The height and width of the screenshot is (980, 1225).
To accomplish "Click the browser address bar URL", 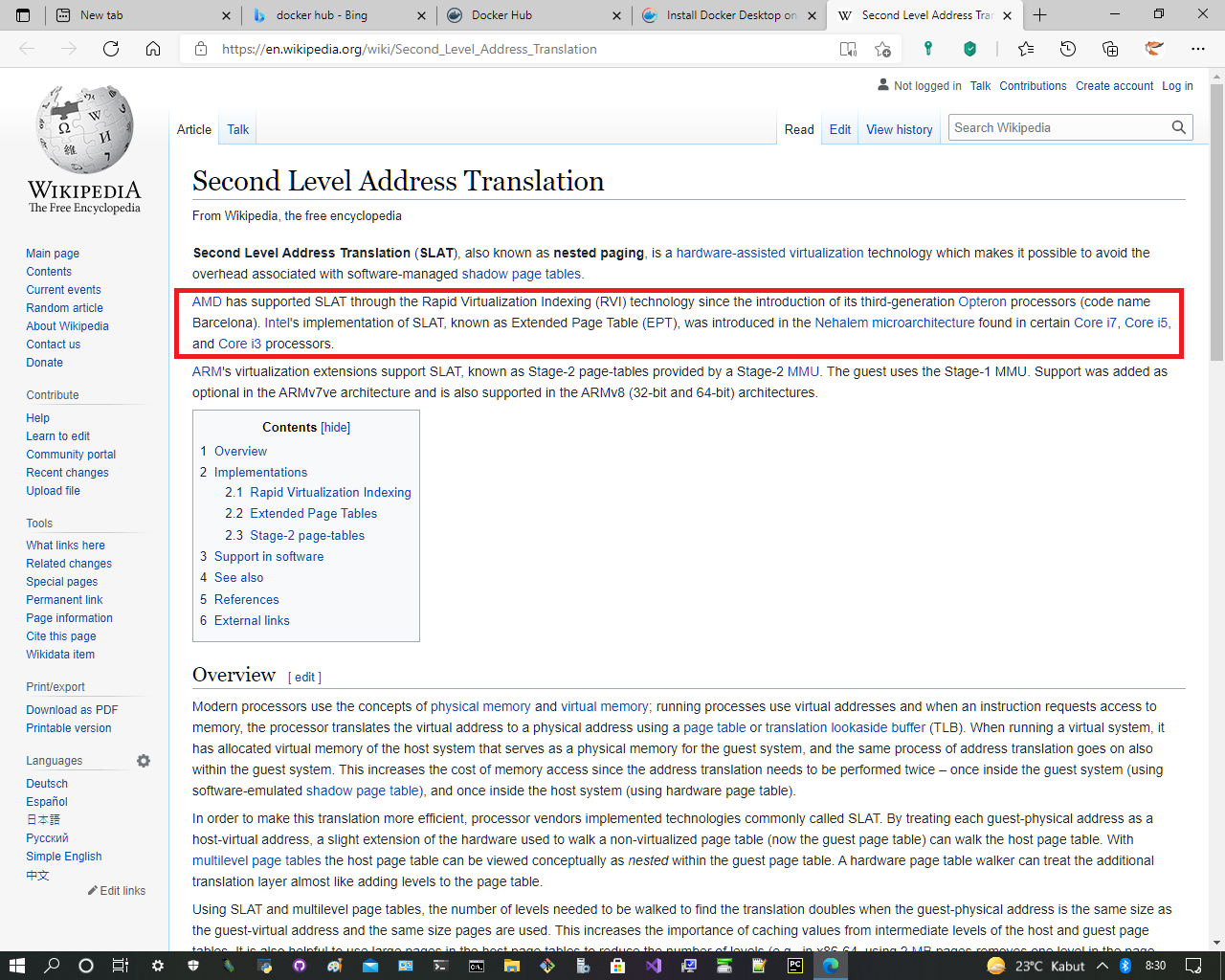I will point(410,49).
